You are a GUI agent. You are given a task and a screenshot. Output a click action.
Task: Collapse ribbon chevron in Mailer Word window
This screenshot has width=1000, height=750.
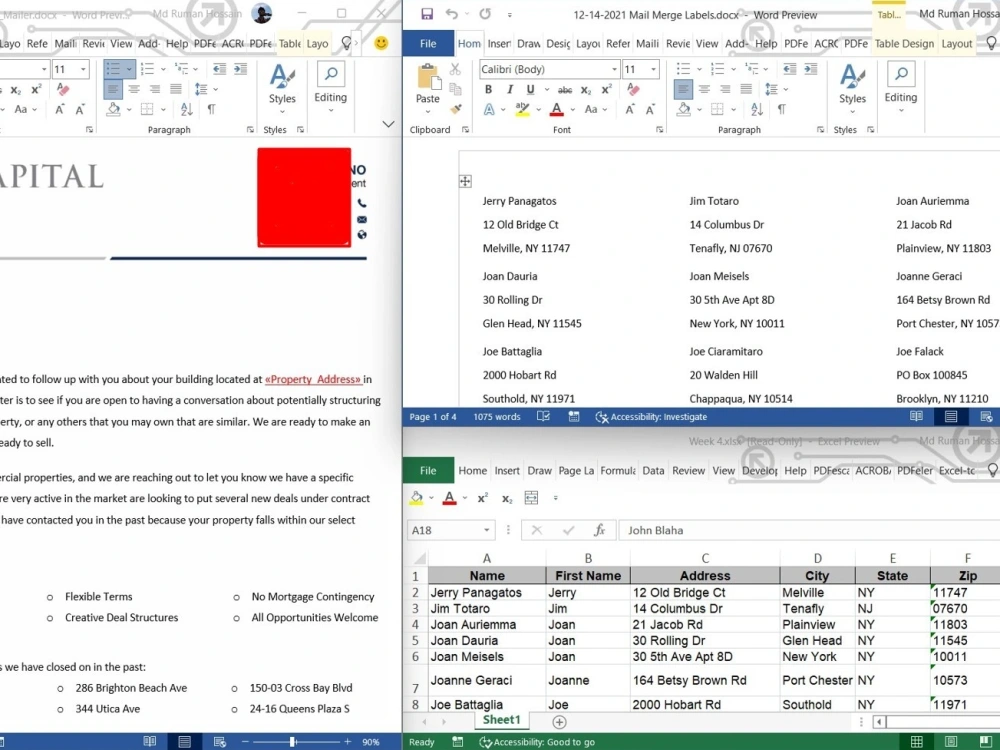(388, 124)
